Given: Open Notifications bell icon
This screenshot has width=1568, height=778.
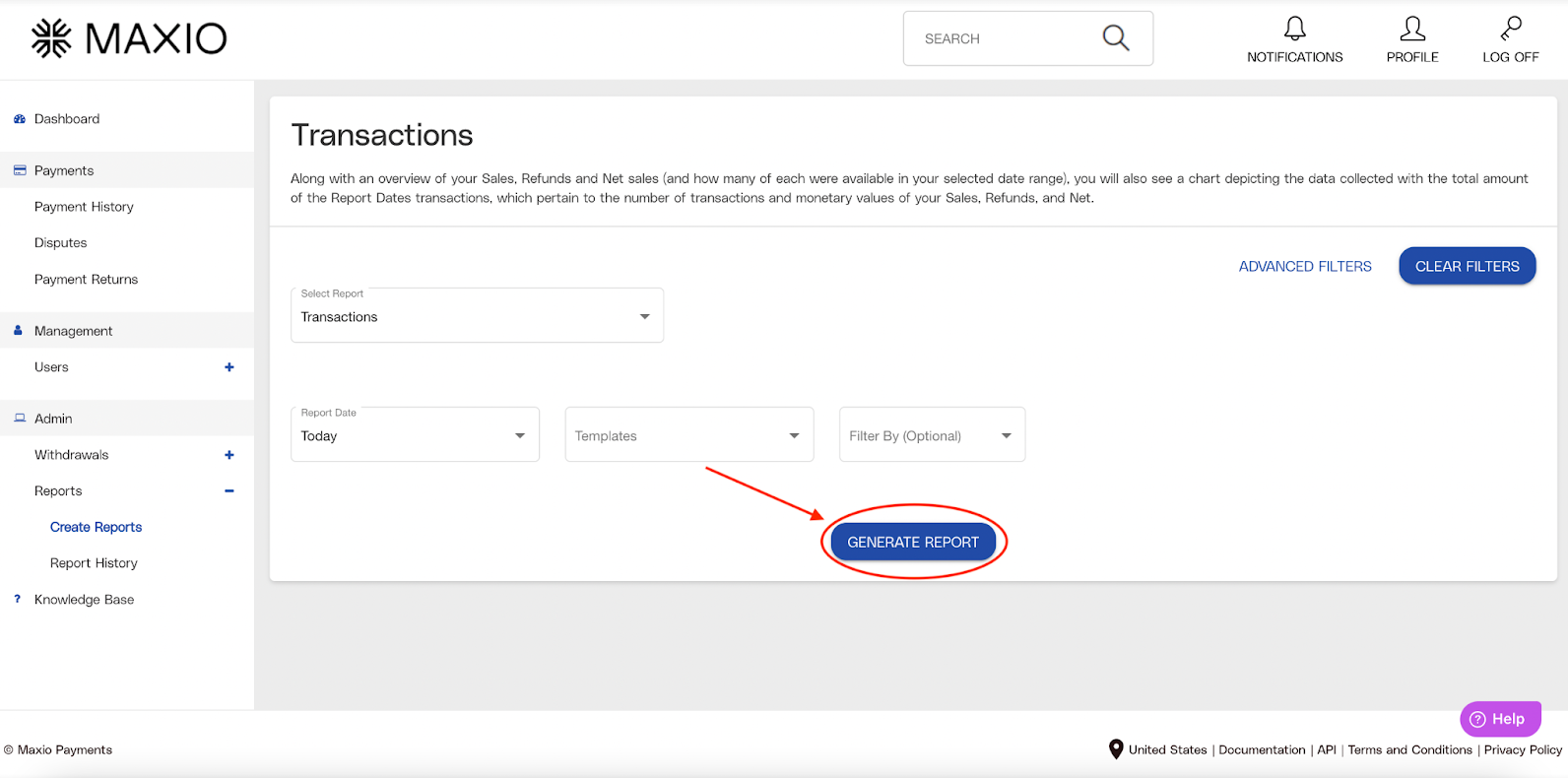Looking at the screenshot, I should tap(1294, 29).
